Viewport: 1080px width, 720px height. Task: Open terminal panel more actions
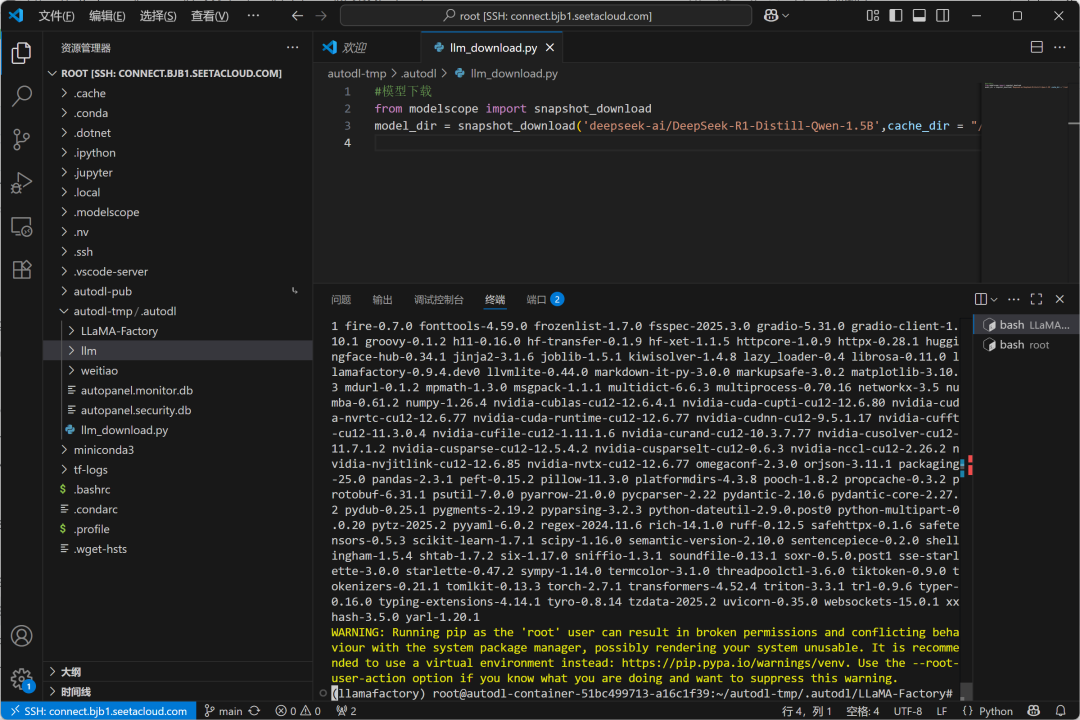[x=1013, y=299]
